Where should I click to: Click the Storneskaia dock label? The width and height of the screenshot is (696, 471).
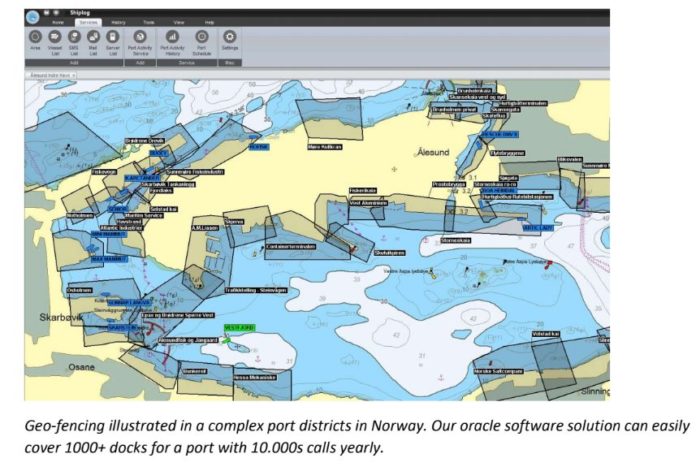[x=455, y=240]
